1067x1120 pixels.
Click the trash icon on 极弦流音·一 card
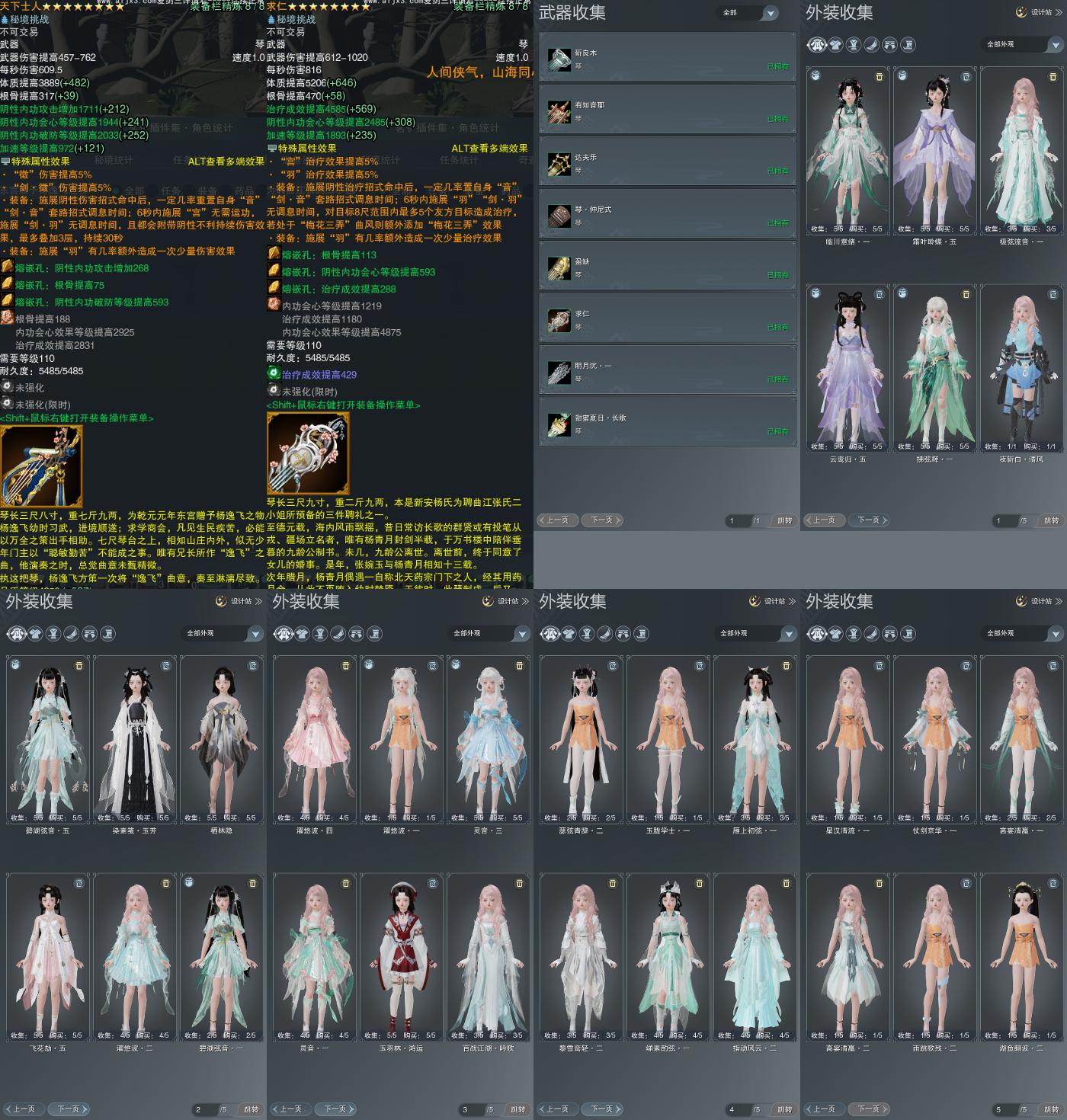tap(1053, 77)
